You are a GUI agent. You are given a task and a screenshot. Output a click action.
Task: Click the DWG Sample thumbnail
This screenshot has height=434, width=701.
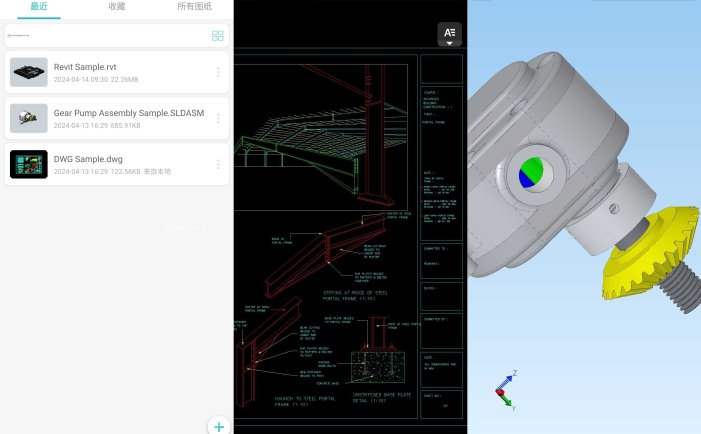coord(29,164)
